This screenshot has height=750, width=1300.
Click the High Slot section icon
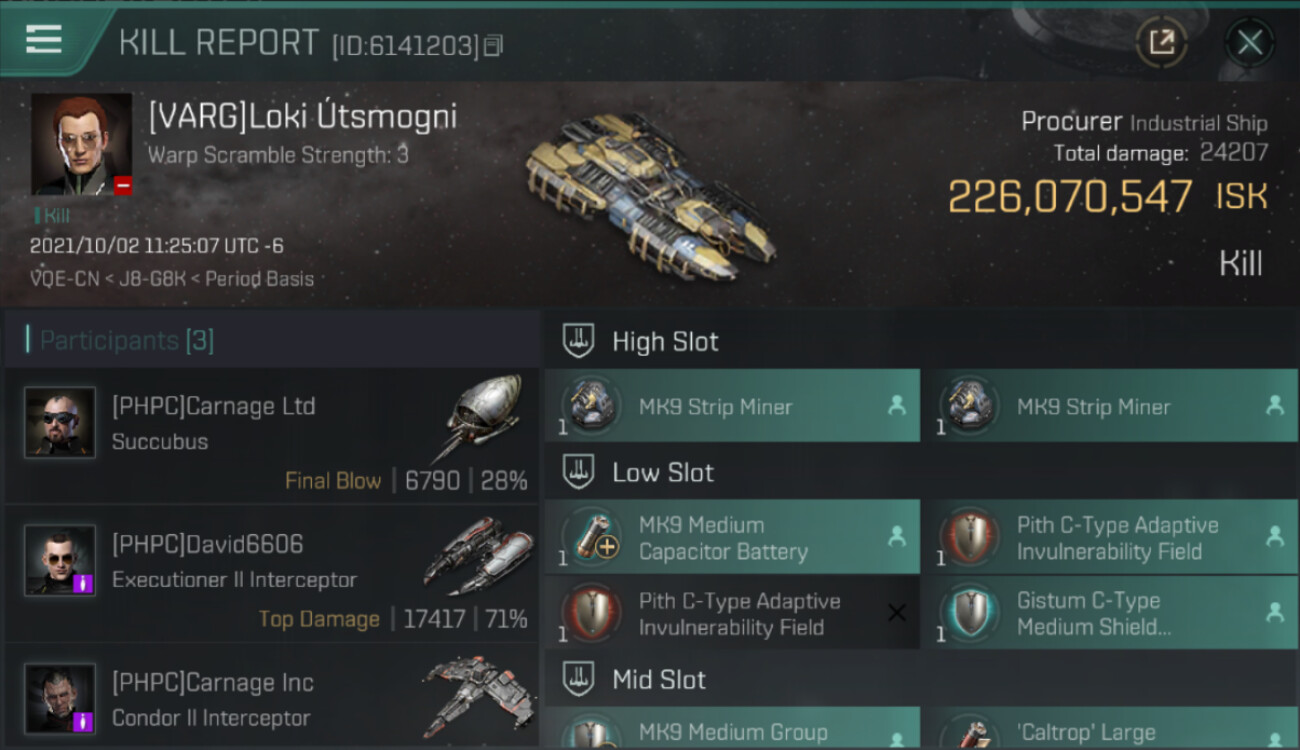[x=578, y=341]
